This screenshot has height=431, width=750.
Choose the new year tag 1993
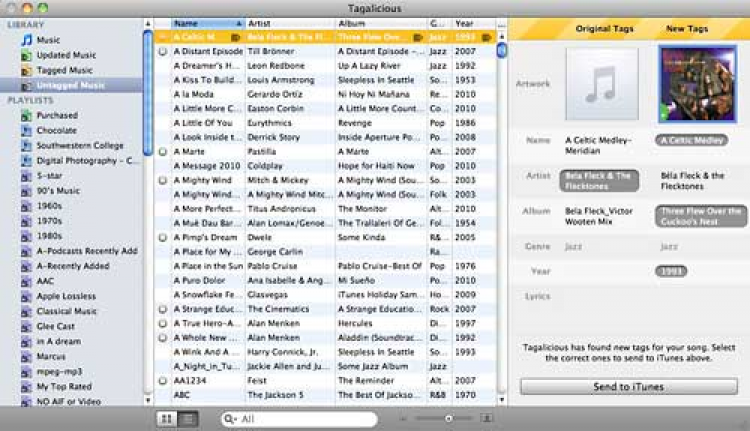(671, 271)
